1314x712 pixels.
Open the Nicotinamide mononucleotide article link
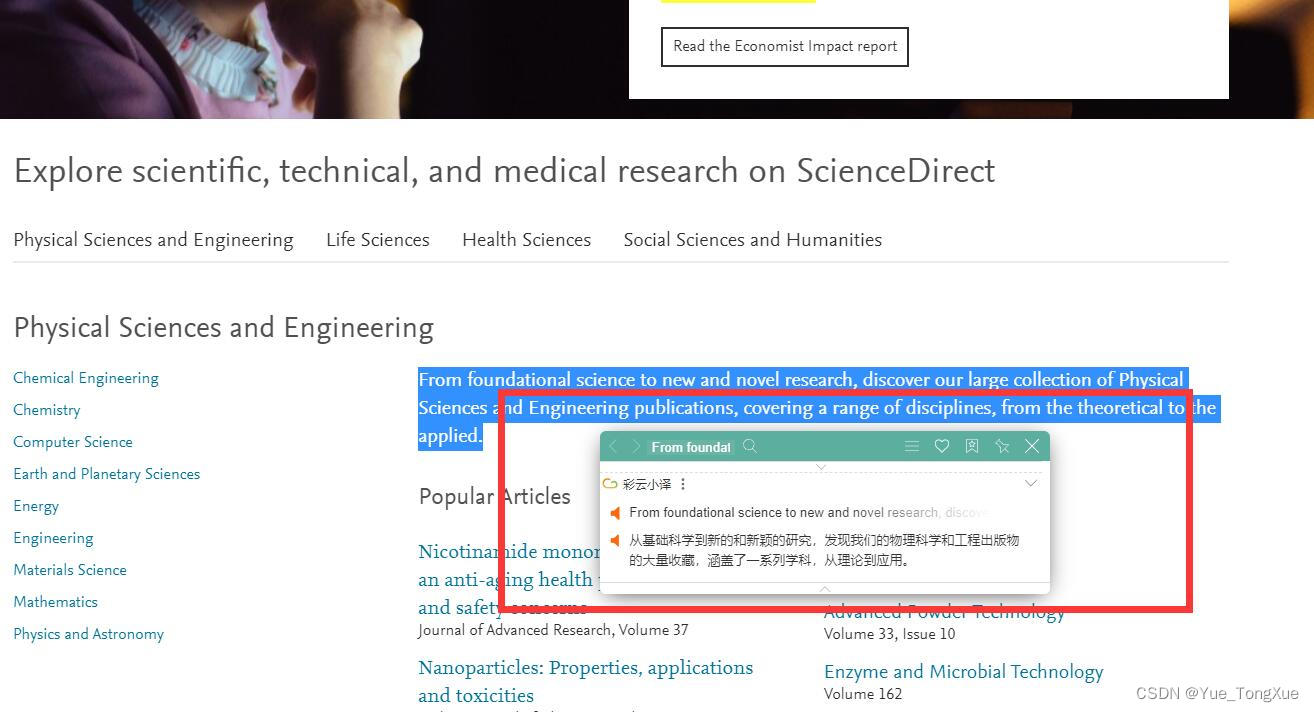click(508, 580)
